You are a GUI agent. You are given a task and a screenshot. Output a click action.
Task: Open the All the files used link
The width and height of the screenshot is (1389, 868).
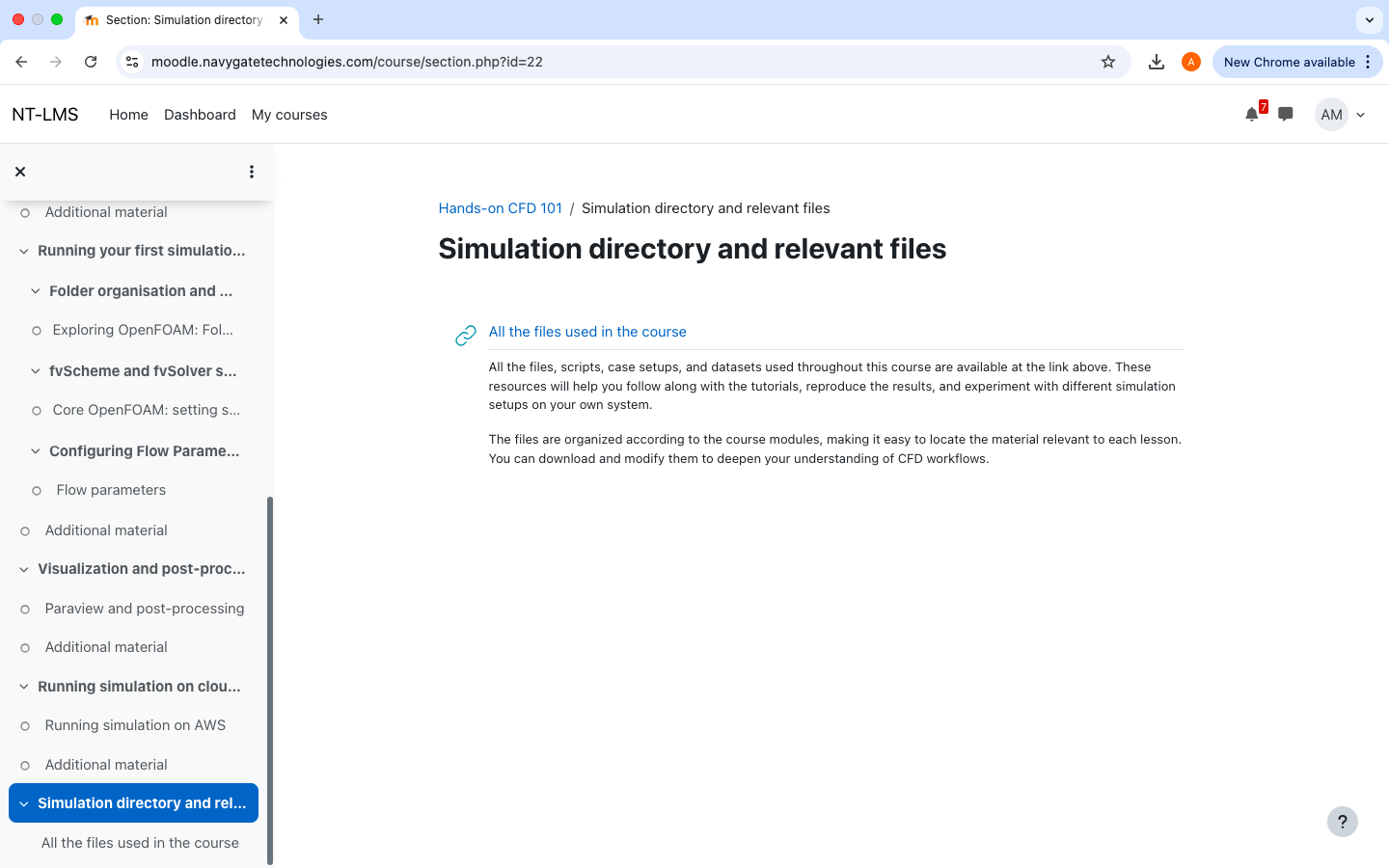pos(587,332)
